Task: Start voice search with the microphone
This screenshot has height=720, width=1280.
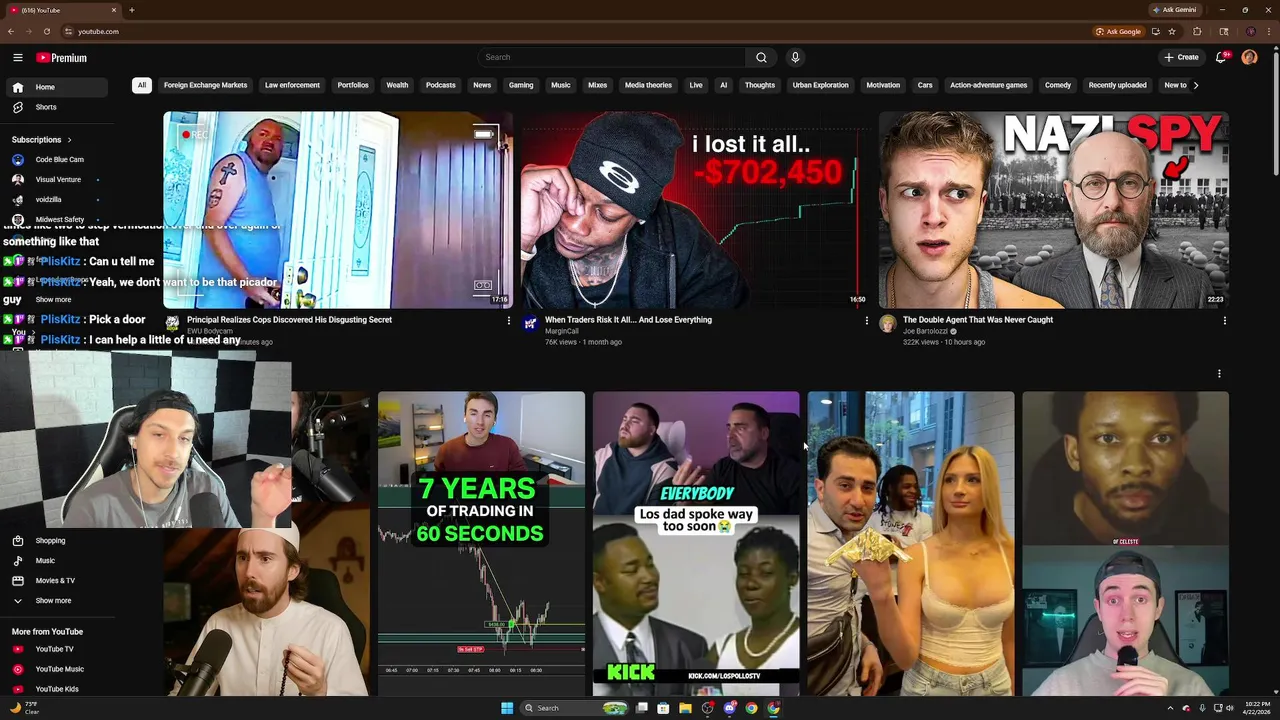Action: [795, 57]
